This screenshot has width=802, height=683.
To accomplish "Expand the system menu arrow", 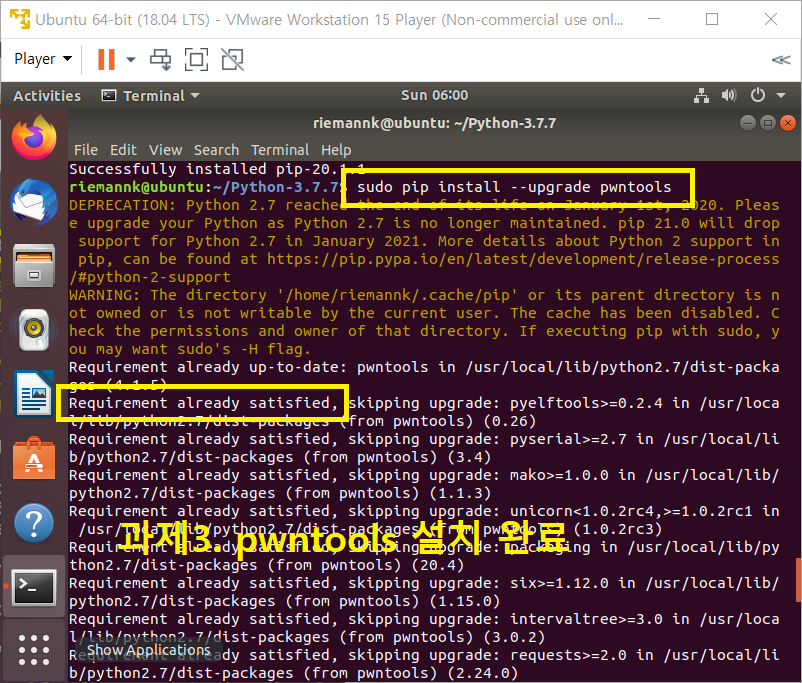I will point(781,95).
